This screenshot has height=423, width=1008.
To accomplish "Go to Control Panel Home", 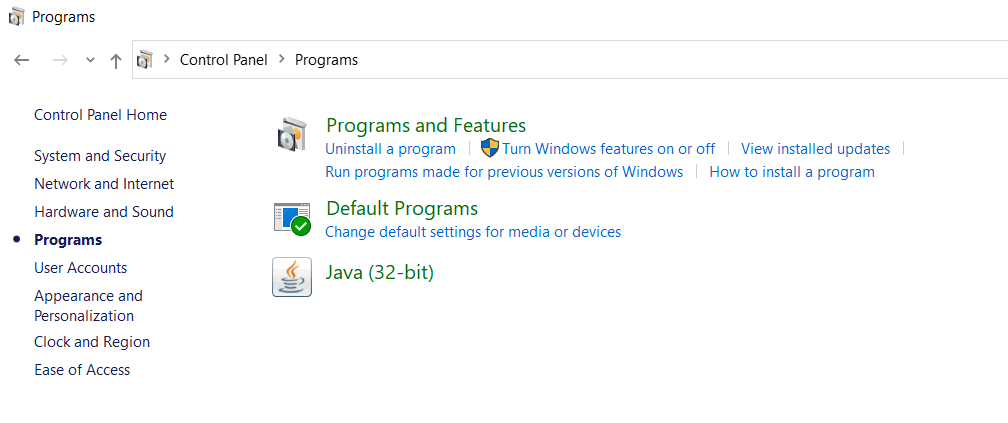I will [x=100, y=115].
